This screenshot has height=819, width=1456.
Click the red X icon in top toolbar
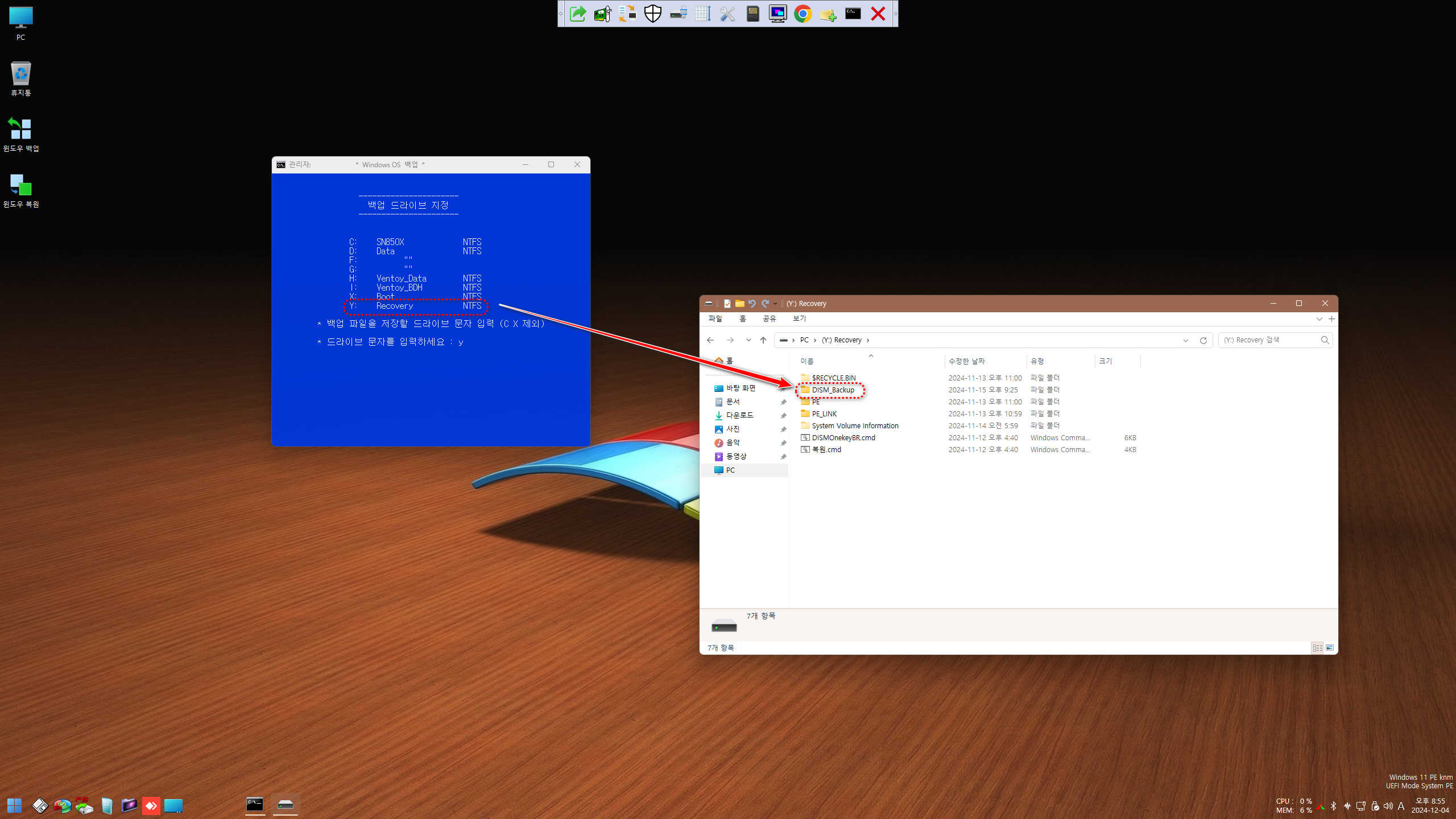[x=878, y=14]
